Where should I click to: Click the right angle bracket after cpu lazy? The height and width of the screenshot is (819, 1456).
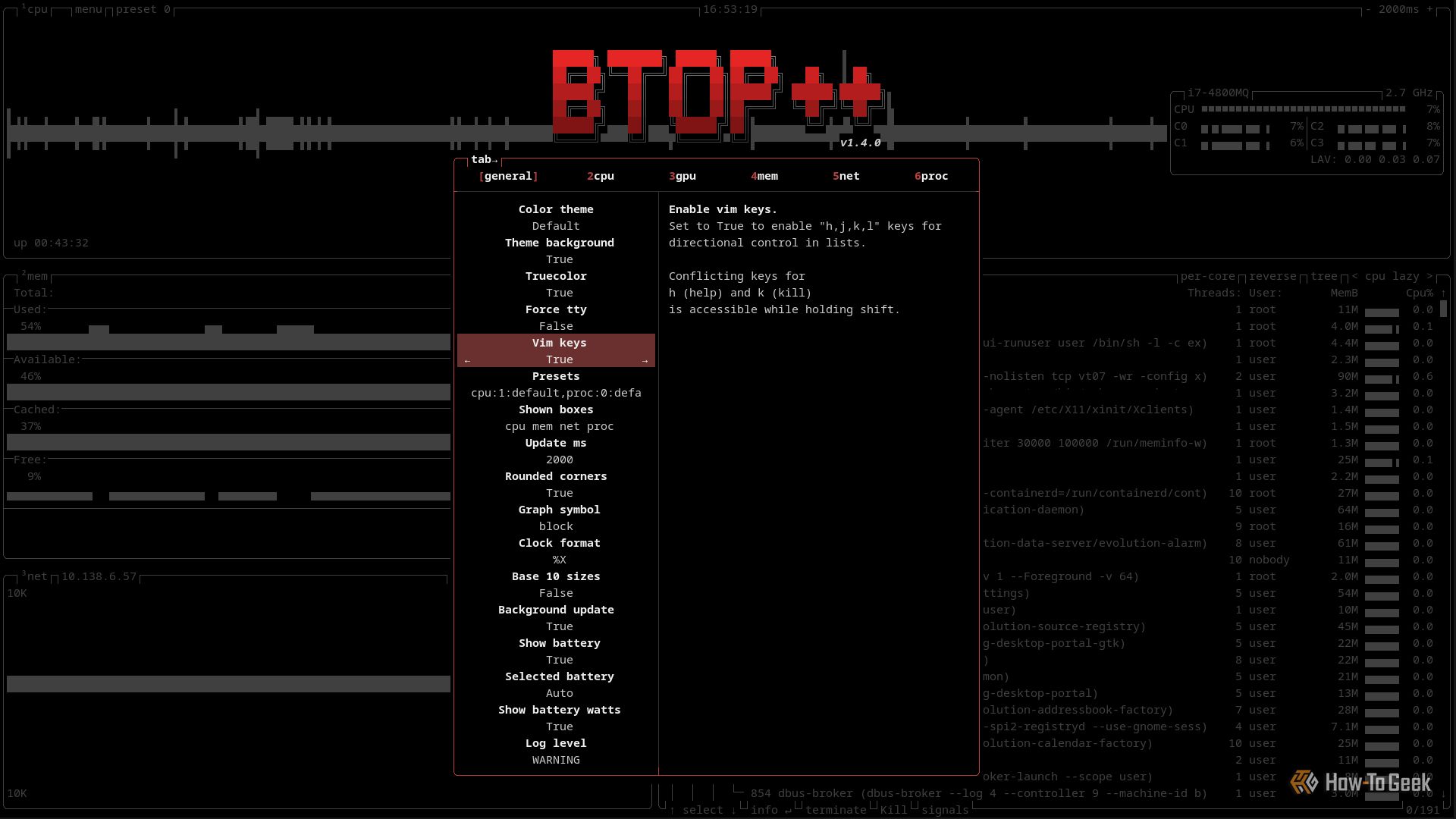coord(1430,276)
